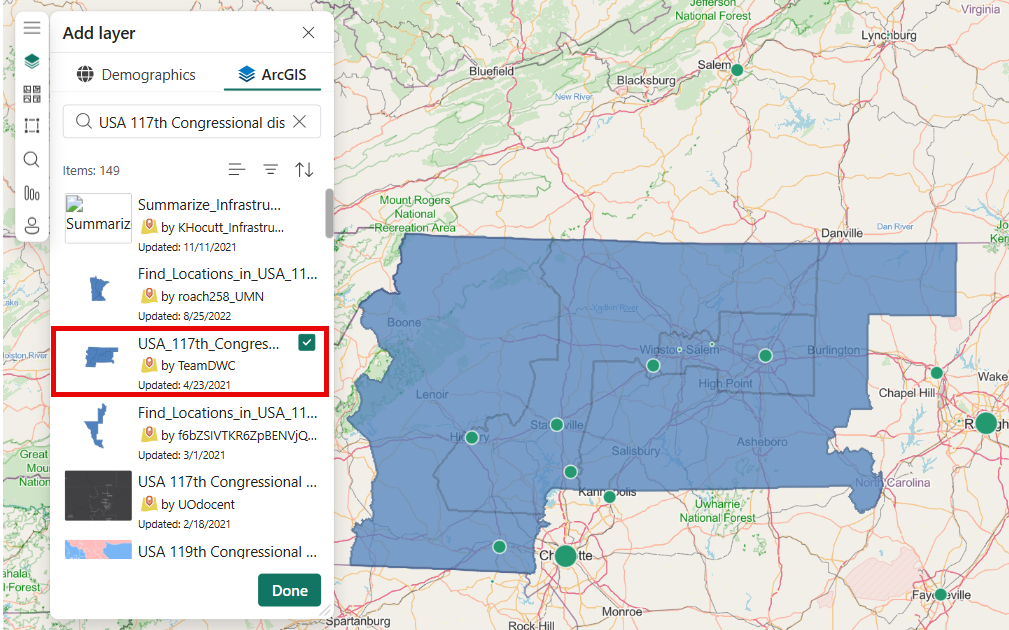The height and width of the screenshot is (630, 1009).
Task: Open the search tool in the sidebar
Action: [x=31, y=158]
